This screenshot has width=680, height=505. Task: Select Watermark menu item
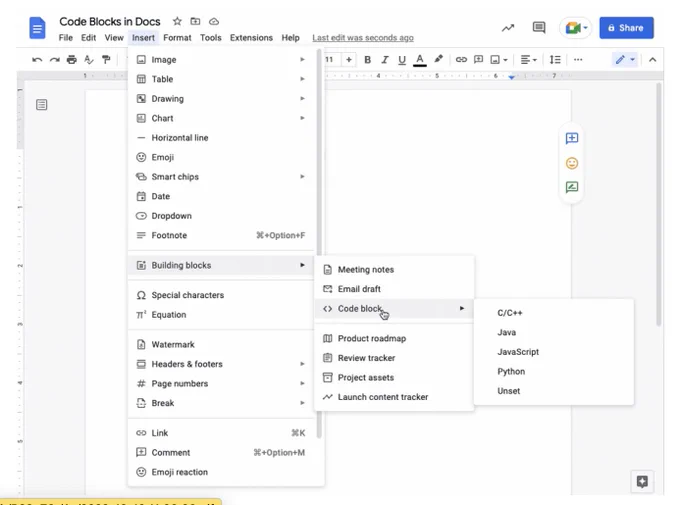pos(221,344)
